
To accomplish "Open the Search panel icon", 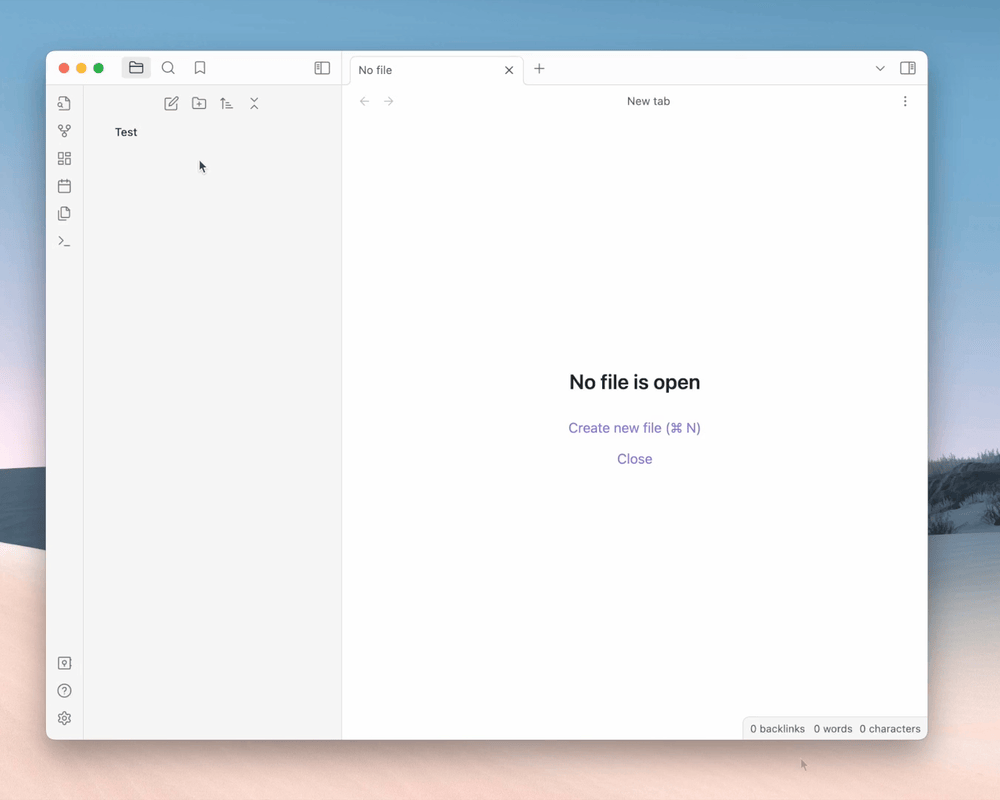I will pos(168,68).
